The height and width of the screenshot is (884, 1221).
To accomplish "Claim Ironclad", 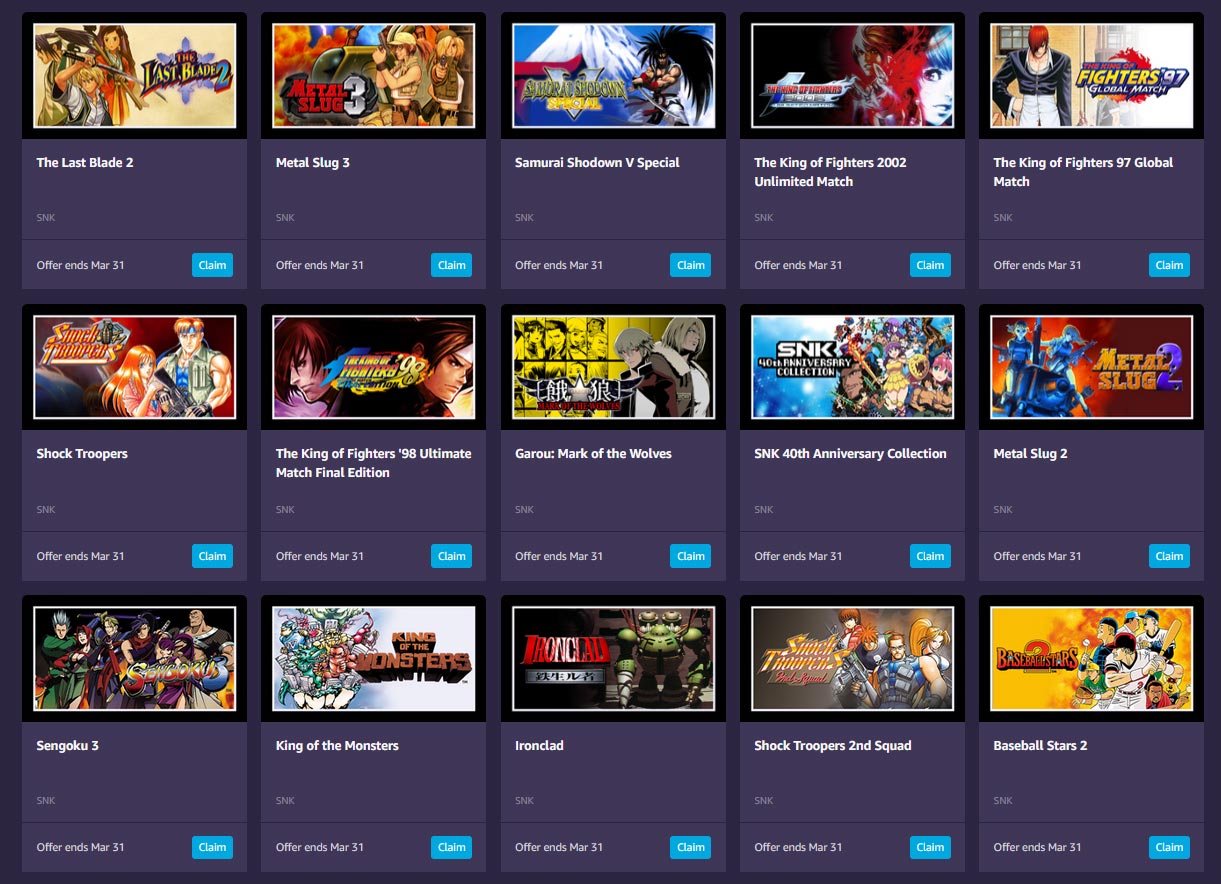I will pyautogui.click(x=690, y=847).
